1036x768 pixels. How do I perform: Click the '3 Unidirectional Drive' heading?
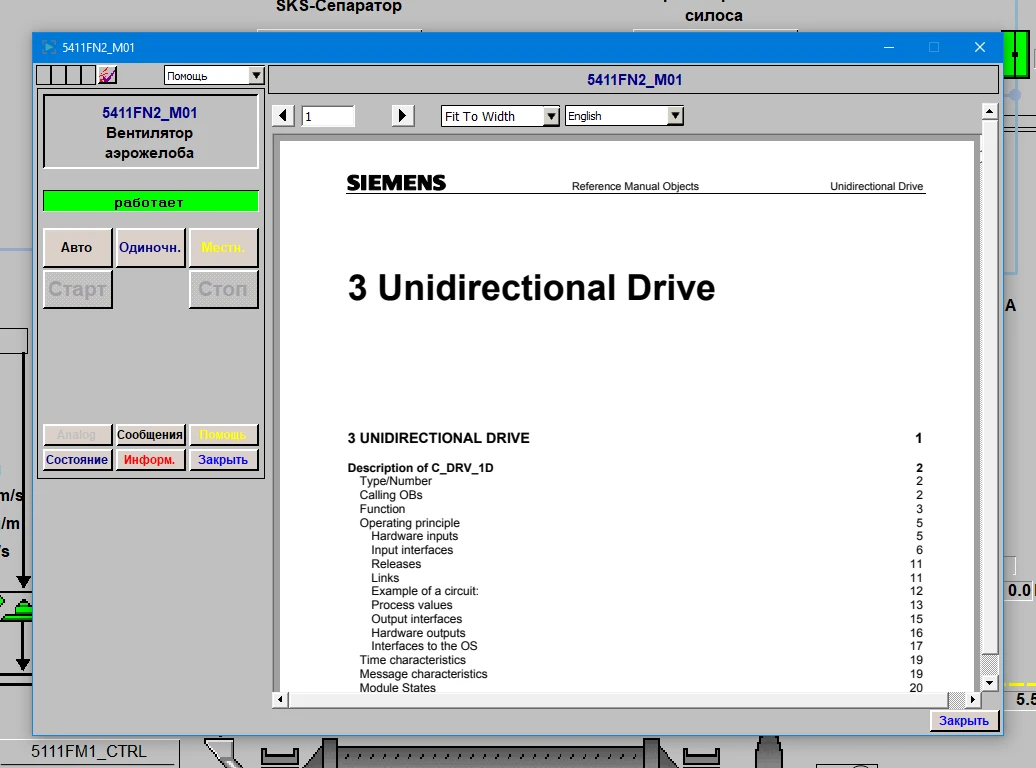(531, 288)
